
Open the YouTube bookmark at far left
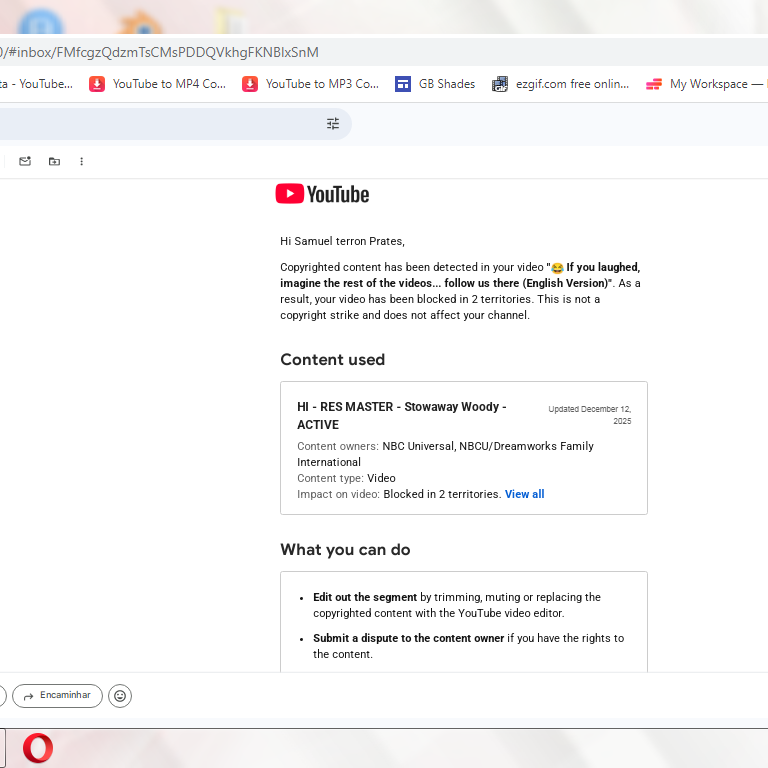[x=36, y=84]
